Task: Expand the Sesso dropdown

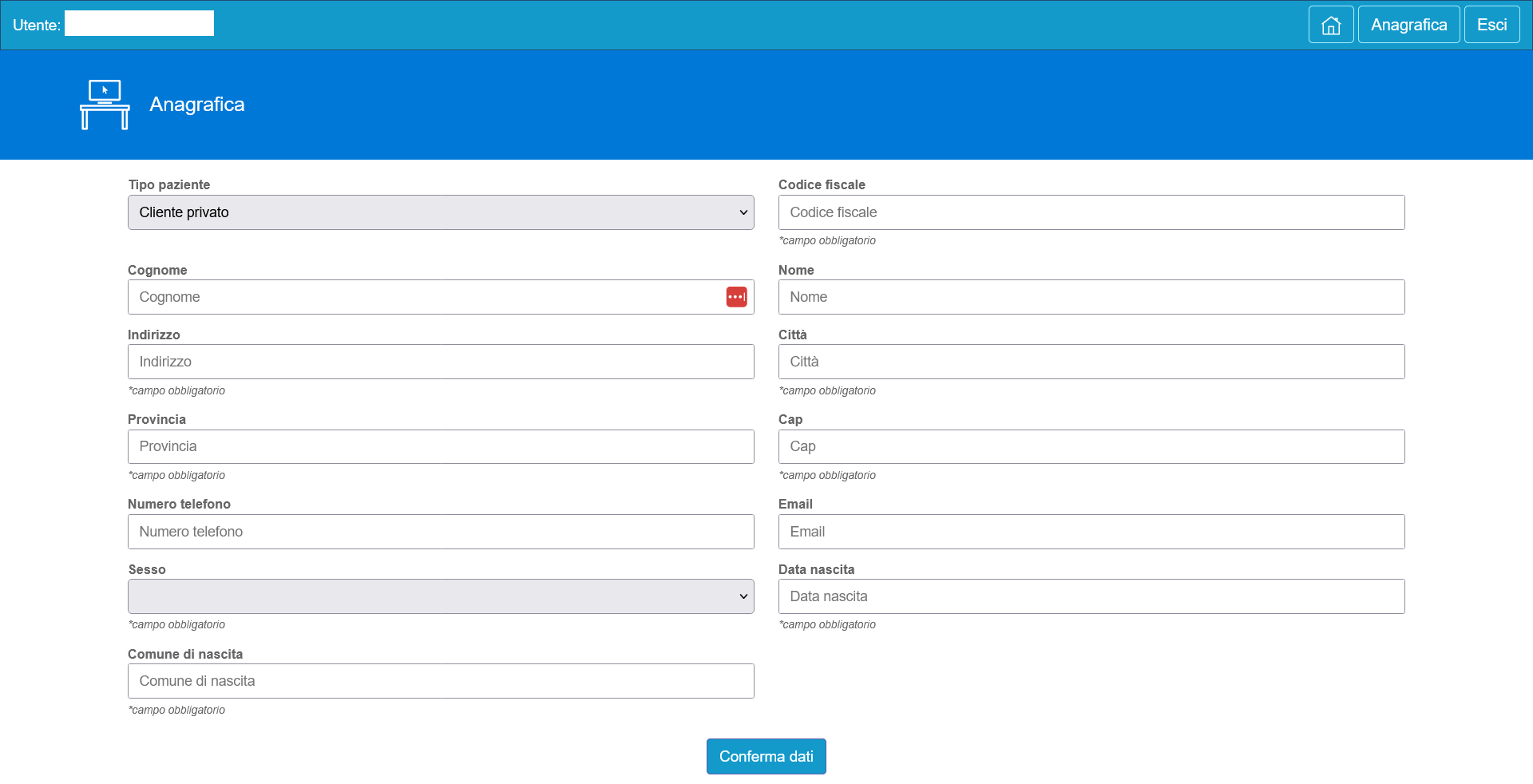Action: (441, 596)
